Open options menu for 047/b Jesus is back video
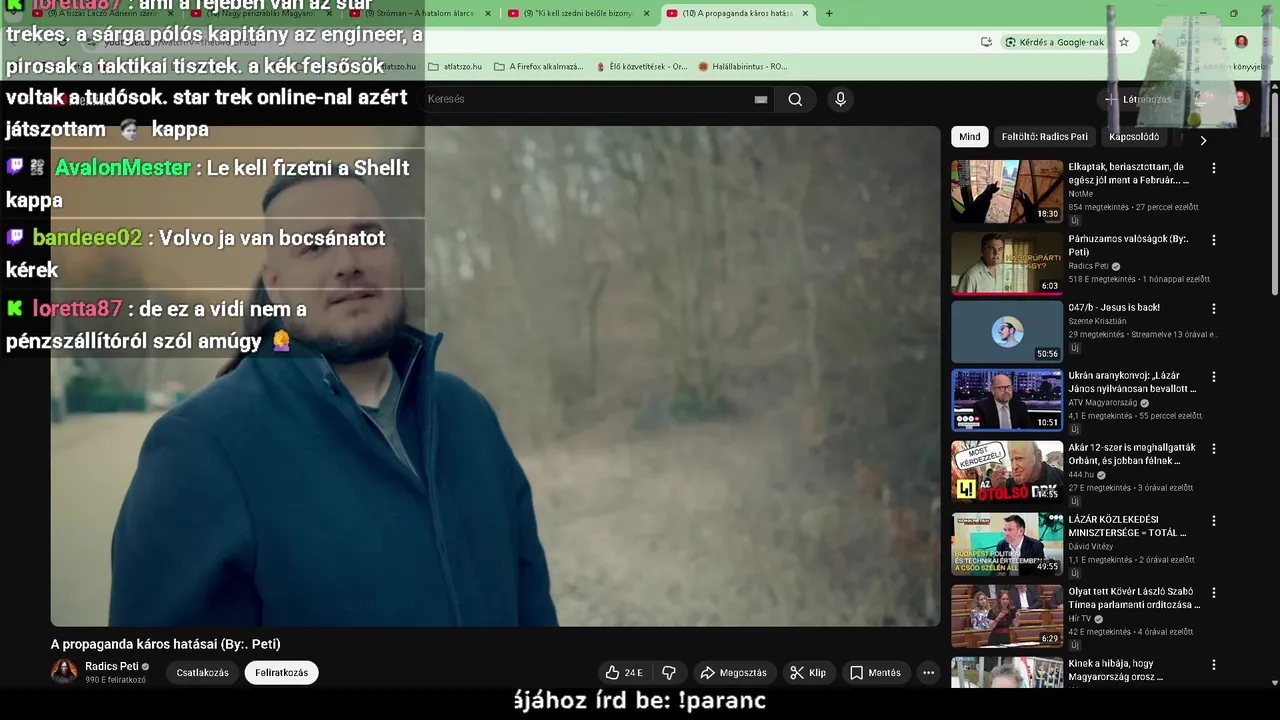1280x720 pixels. click(x=1214, y=309)
